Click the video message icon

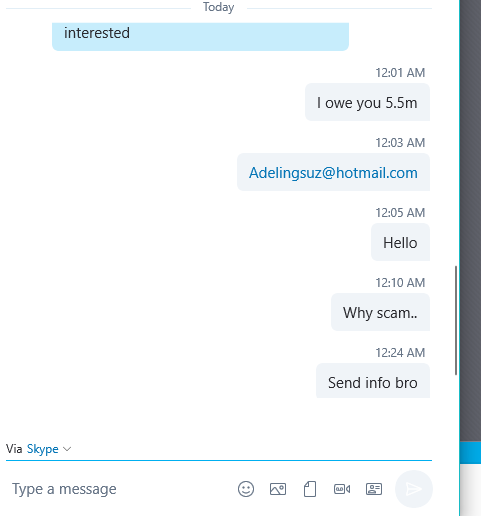(x=342, y=489)
